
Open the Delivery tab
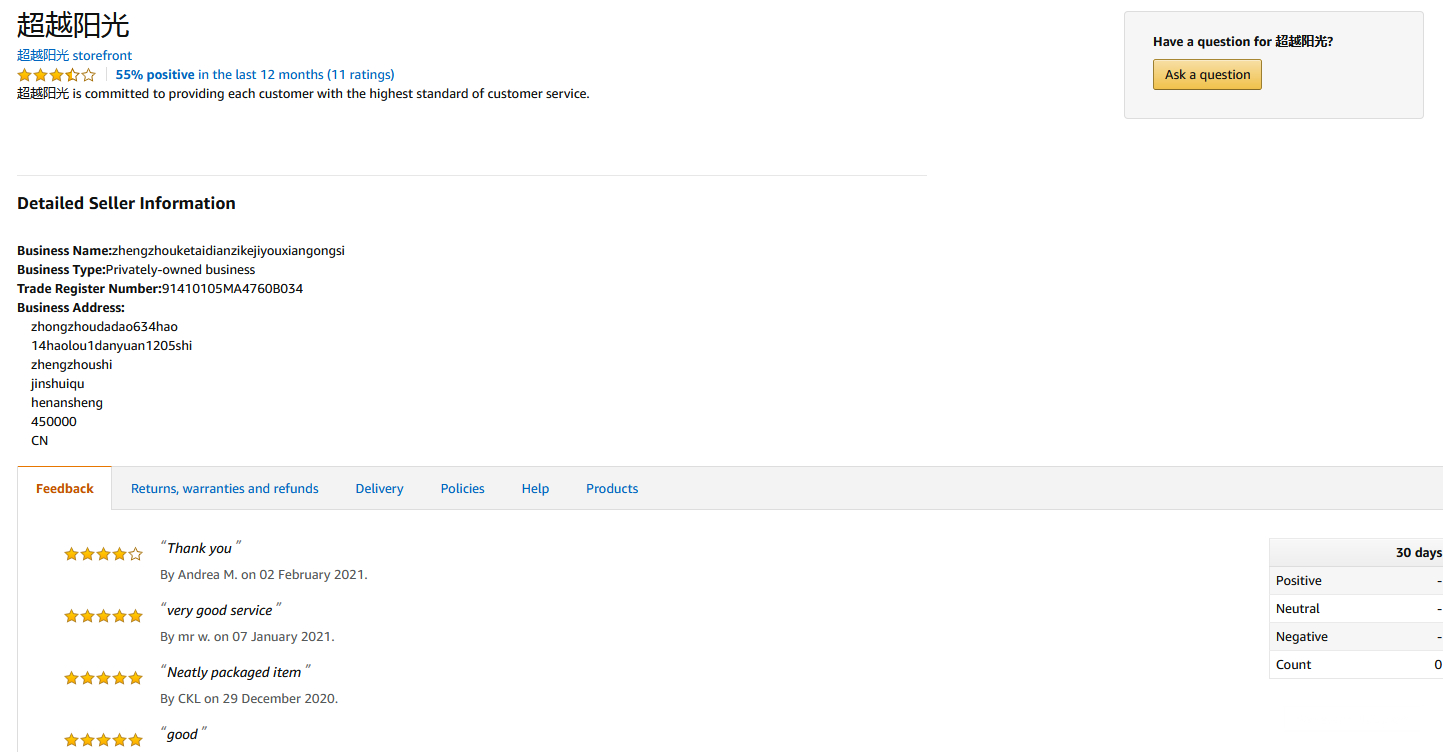pyautogui.click(x=379, y=489)
